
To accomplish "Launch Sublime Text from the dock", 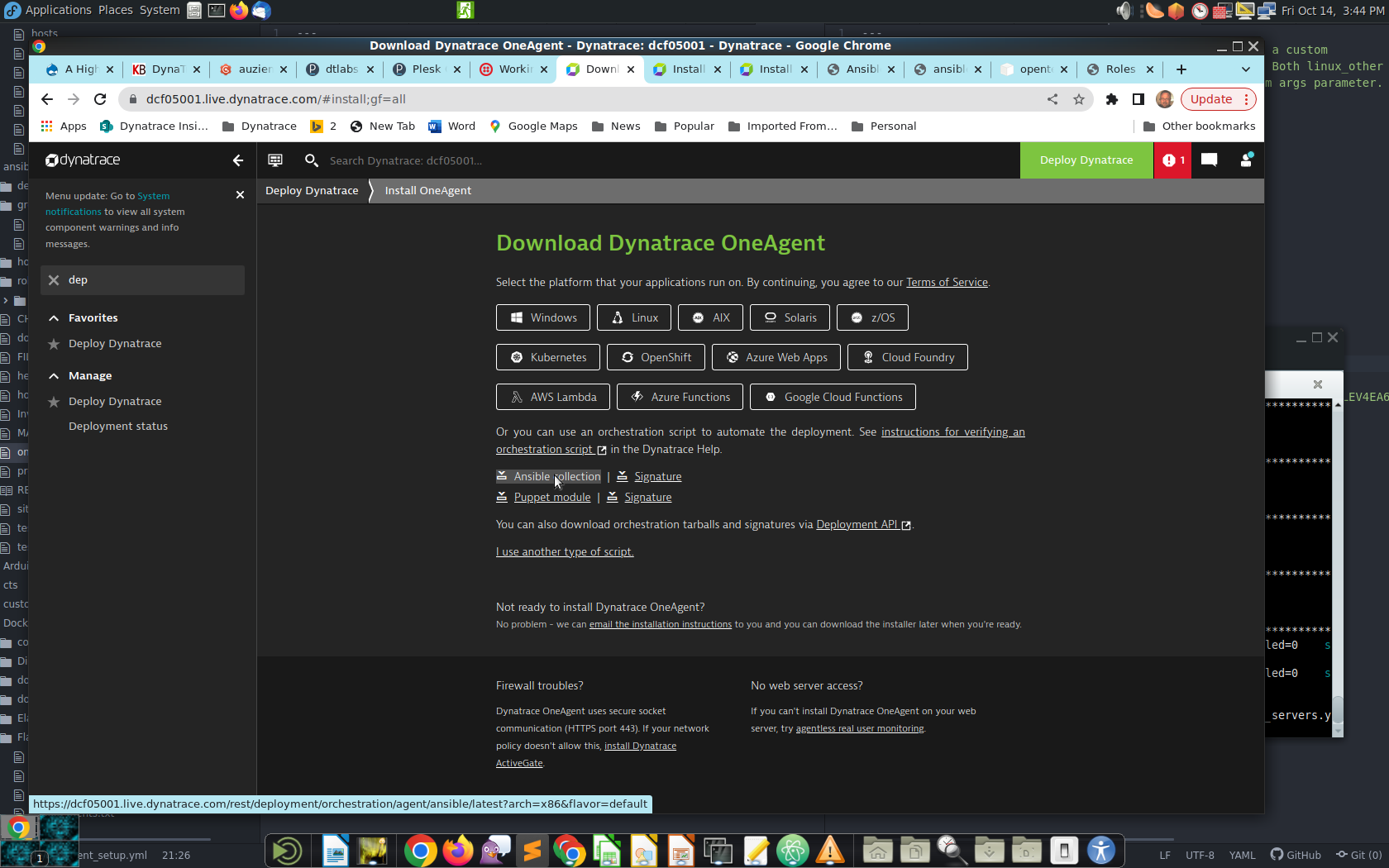I will [532, 851].
